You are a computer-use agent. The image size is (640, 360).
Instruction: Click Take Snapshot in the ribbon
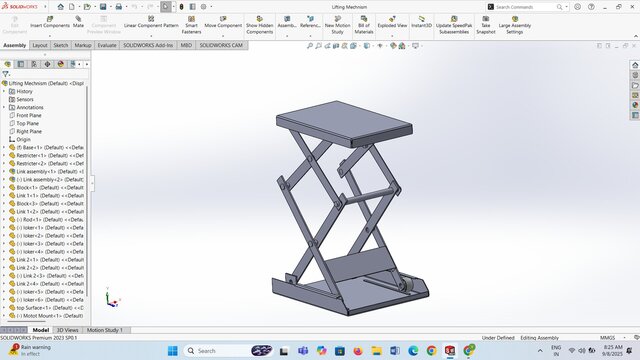click(486, 25)
